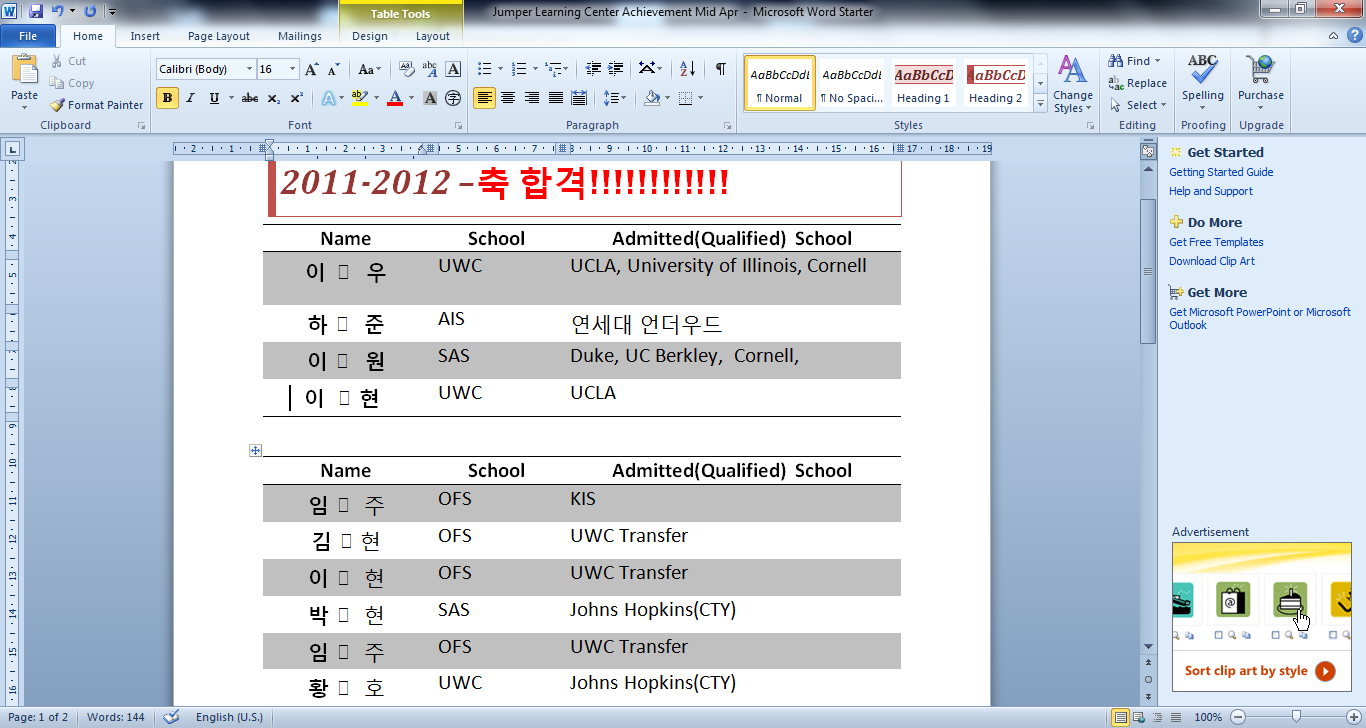The width and height of the screenshot is (1366, 728).
Task: Open Borders dropdown arrow
Action: 700,98
